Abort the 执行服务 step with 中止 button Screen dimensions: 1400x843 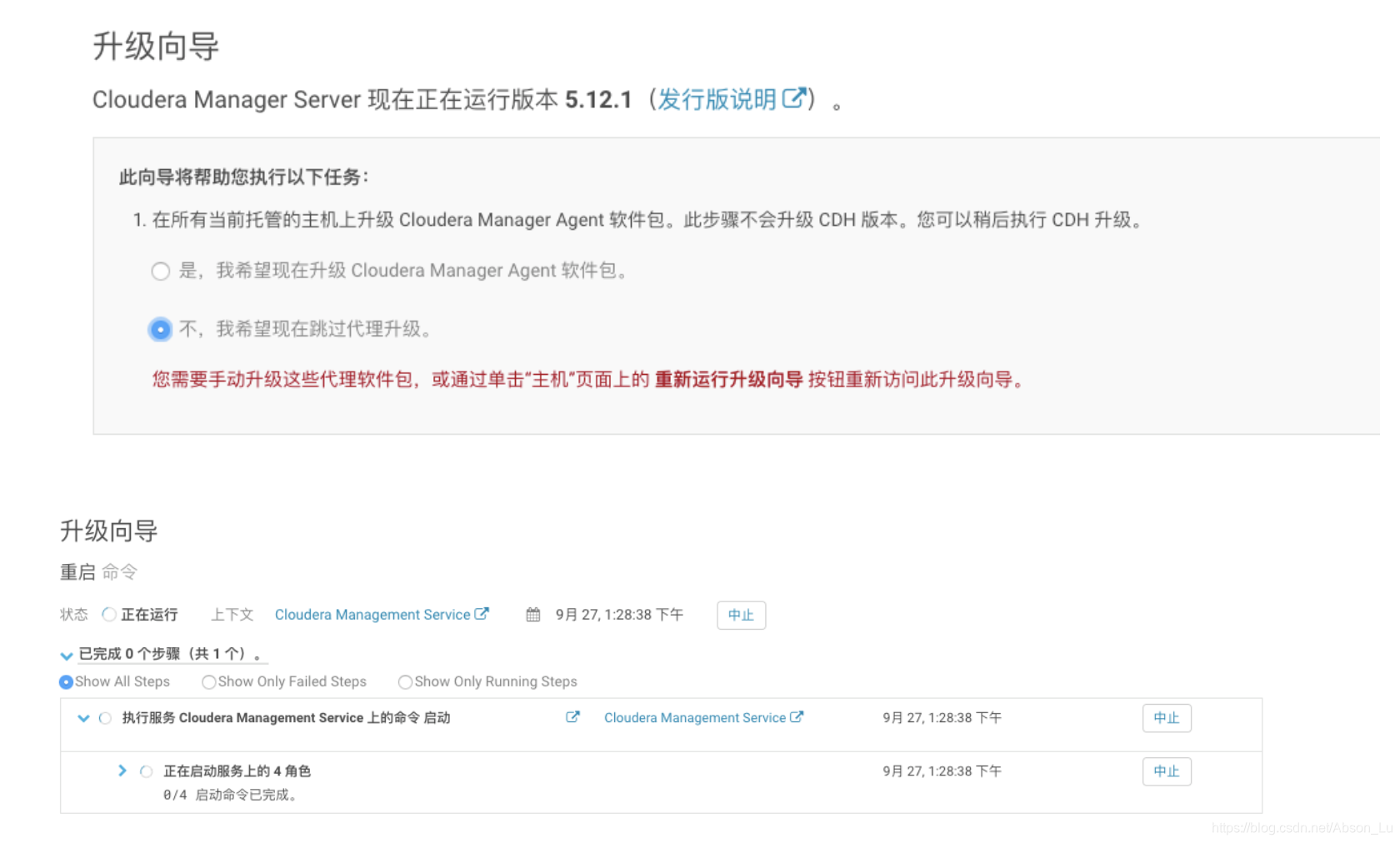pyautogui.click(x=1167, y=718)
